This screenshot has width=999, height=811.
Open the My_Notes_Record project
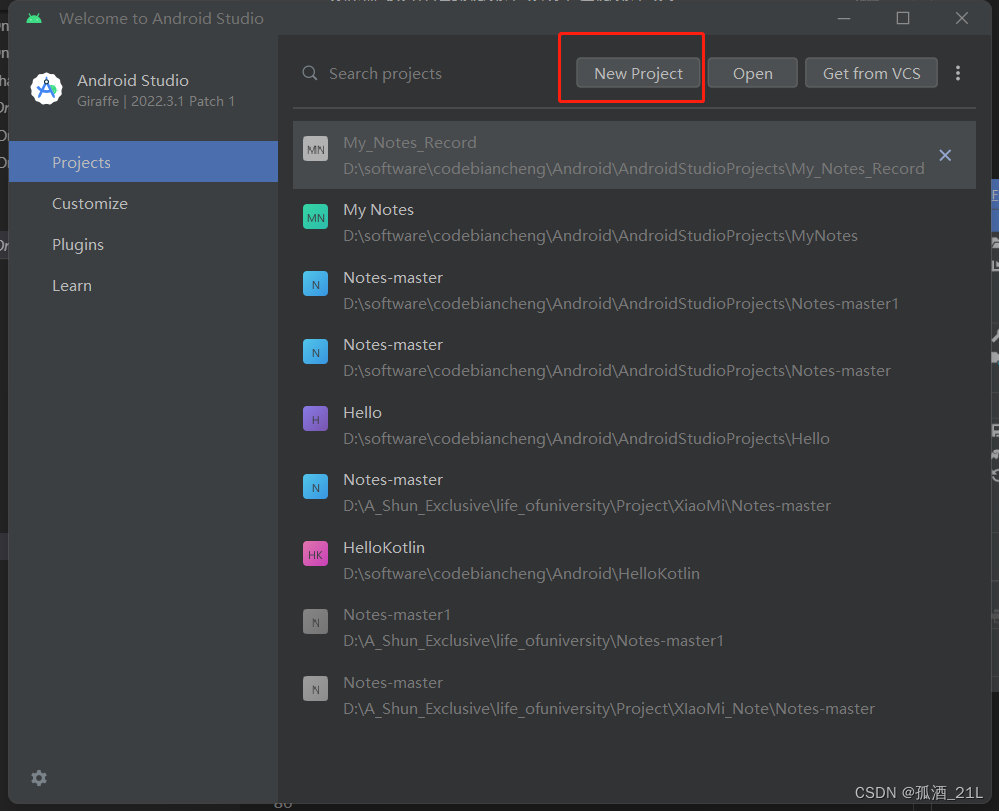tap(634, 155)
